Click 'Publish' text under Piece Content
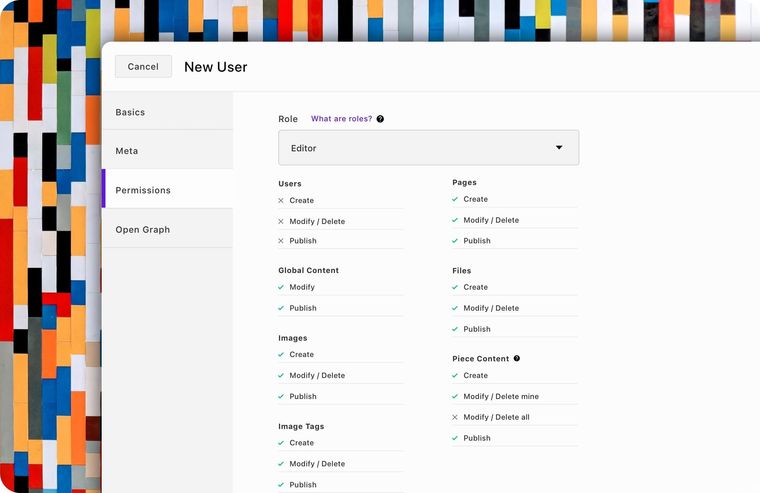Viewport: 760px width, 493px height. [x=477, y=438]
